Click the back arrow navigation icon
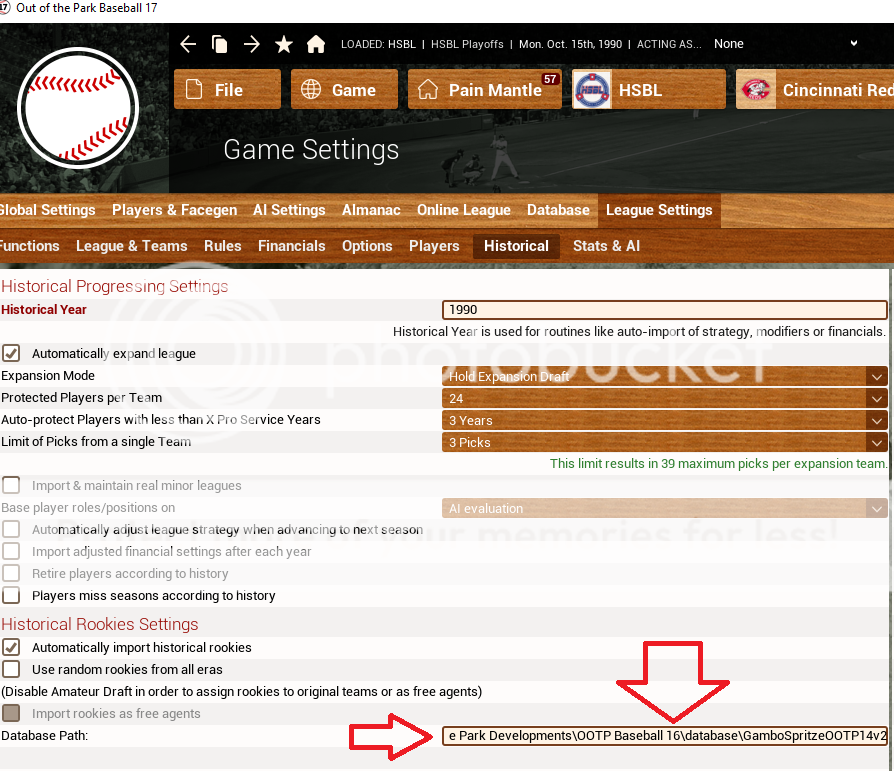Image resolution: width=894 pixels, height=771 pixels. tap(188, 44)
